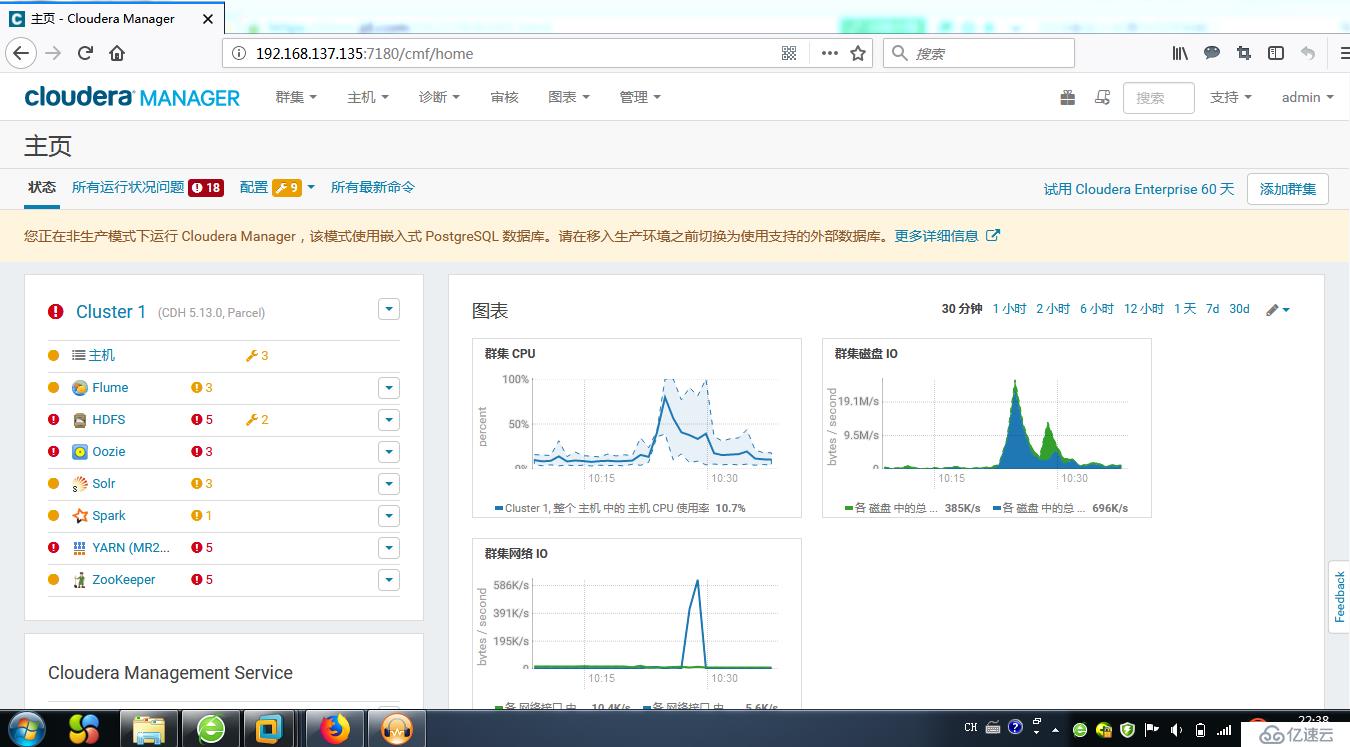This screenshot has width=1350, height=747.
Task: Open the 支持 menu
Action: pyautogui.click(x=1231, y=97)
